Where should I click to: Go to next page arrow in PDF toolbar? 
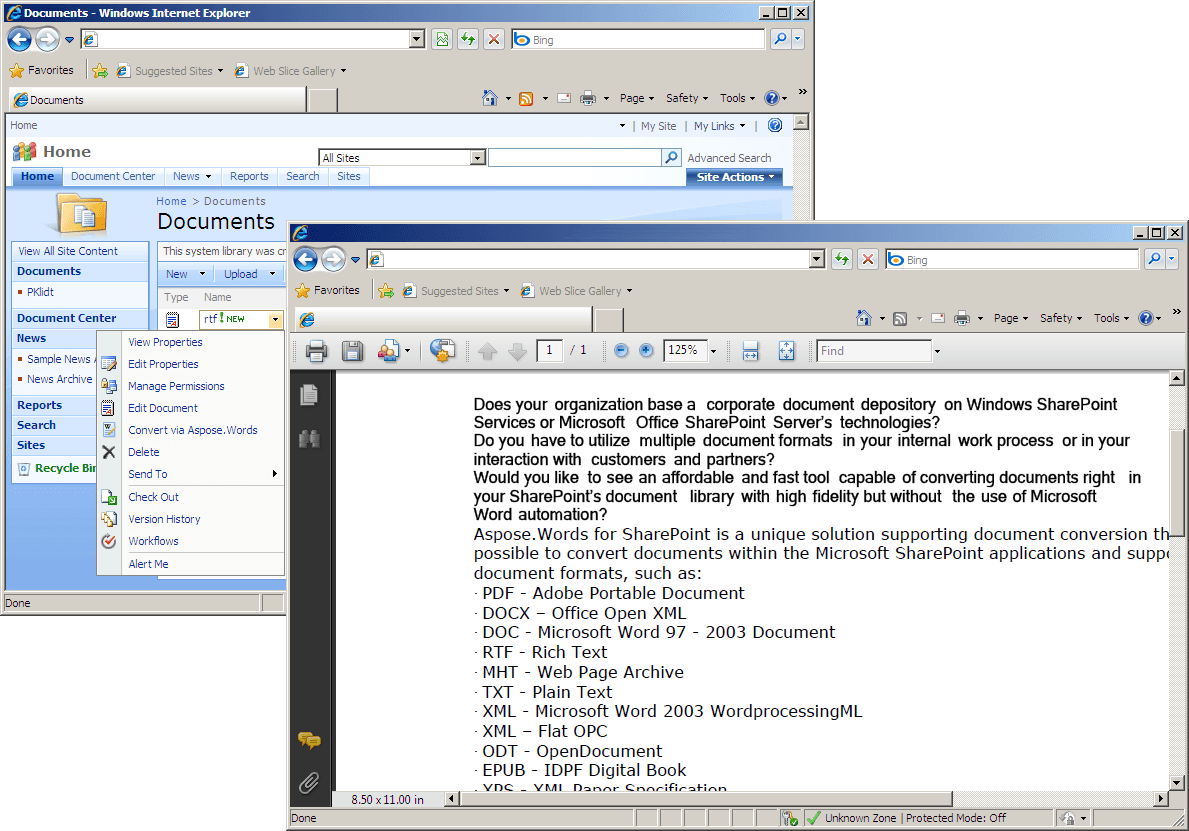pos(517,351)
